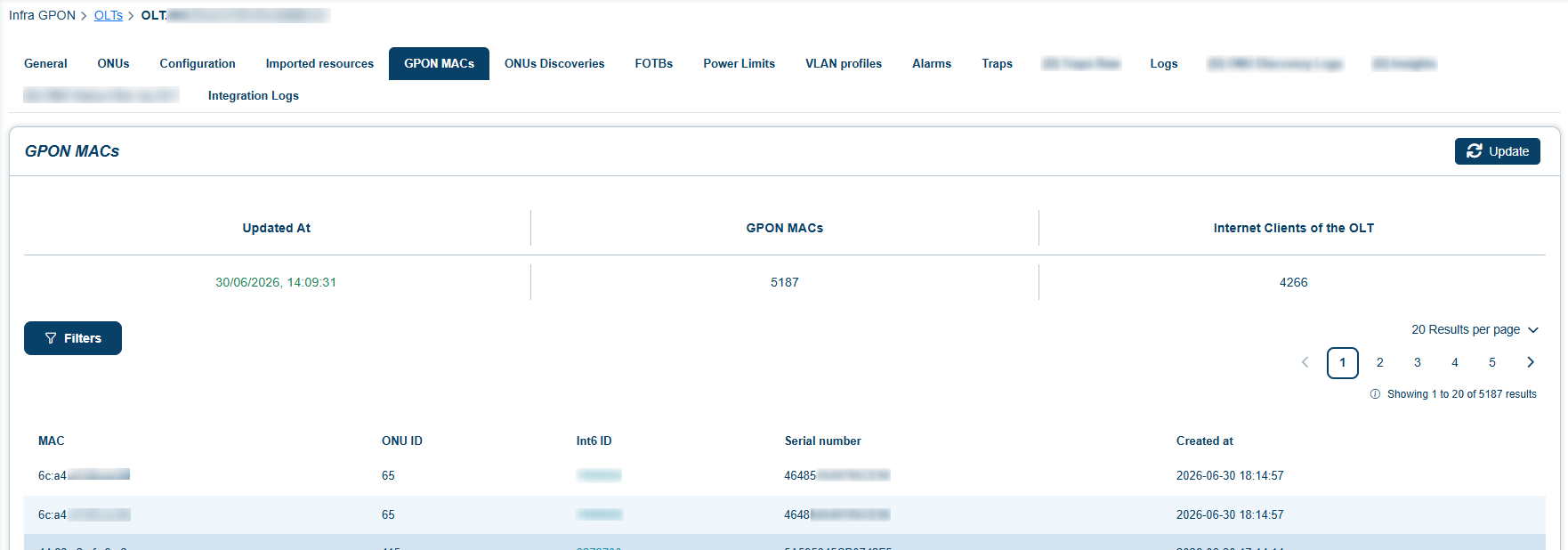
Task: Switch to VLAN profiles tab
Action: (x=844, y=63)
